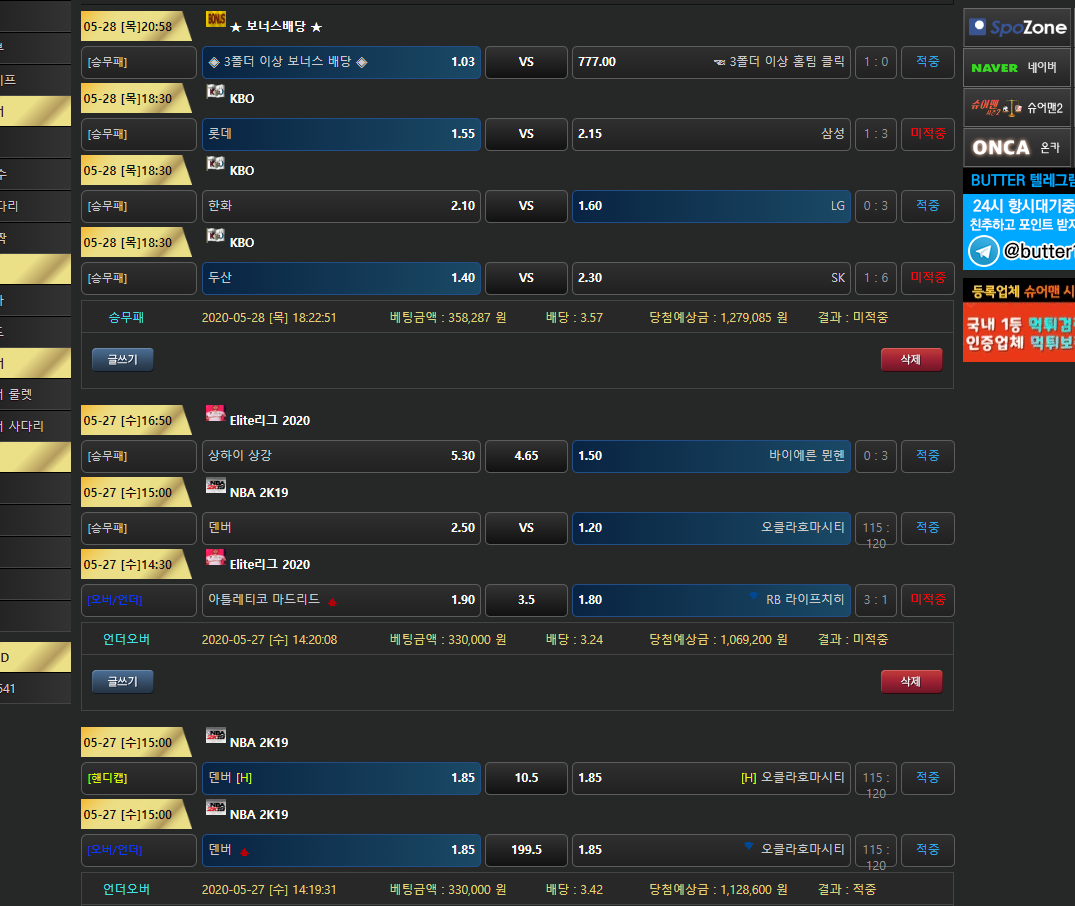Click the 미적중 result label on 두산 row
The image size is (1075, 906).
[927, 278]
